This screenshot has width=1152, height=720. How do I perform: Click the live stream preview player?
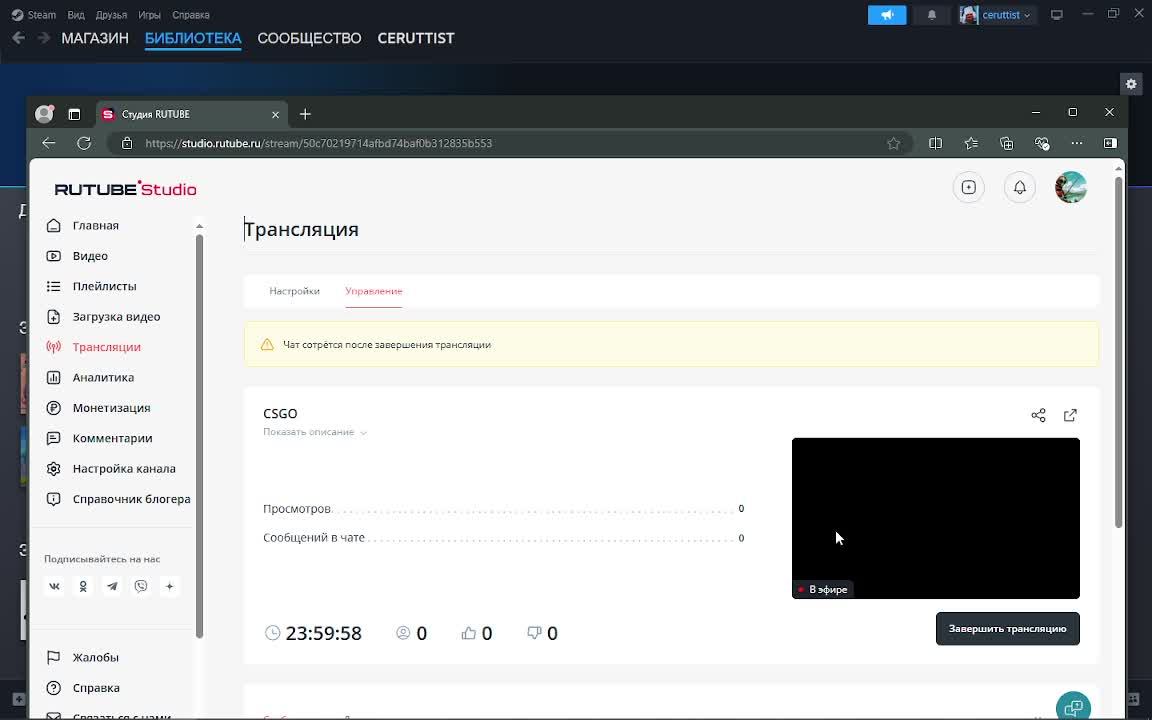pos(935,518)
